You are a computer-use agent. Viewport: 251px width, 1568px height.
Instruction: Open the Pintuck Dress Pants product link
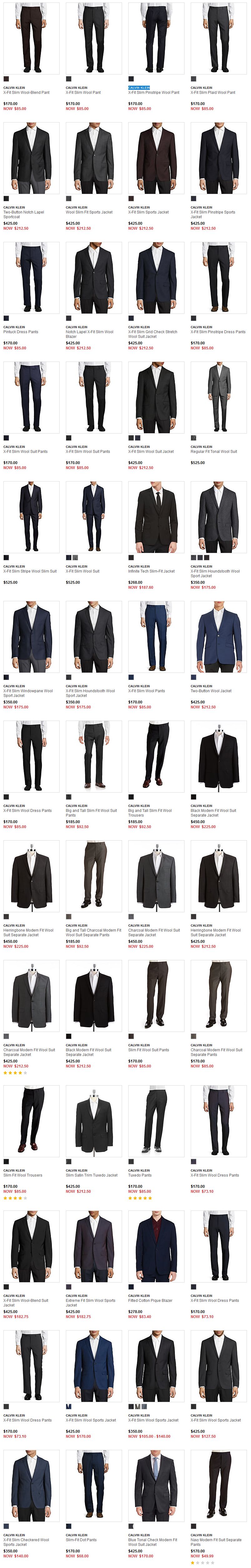[21, 332]
